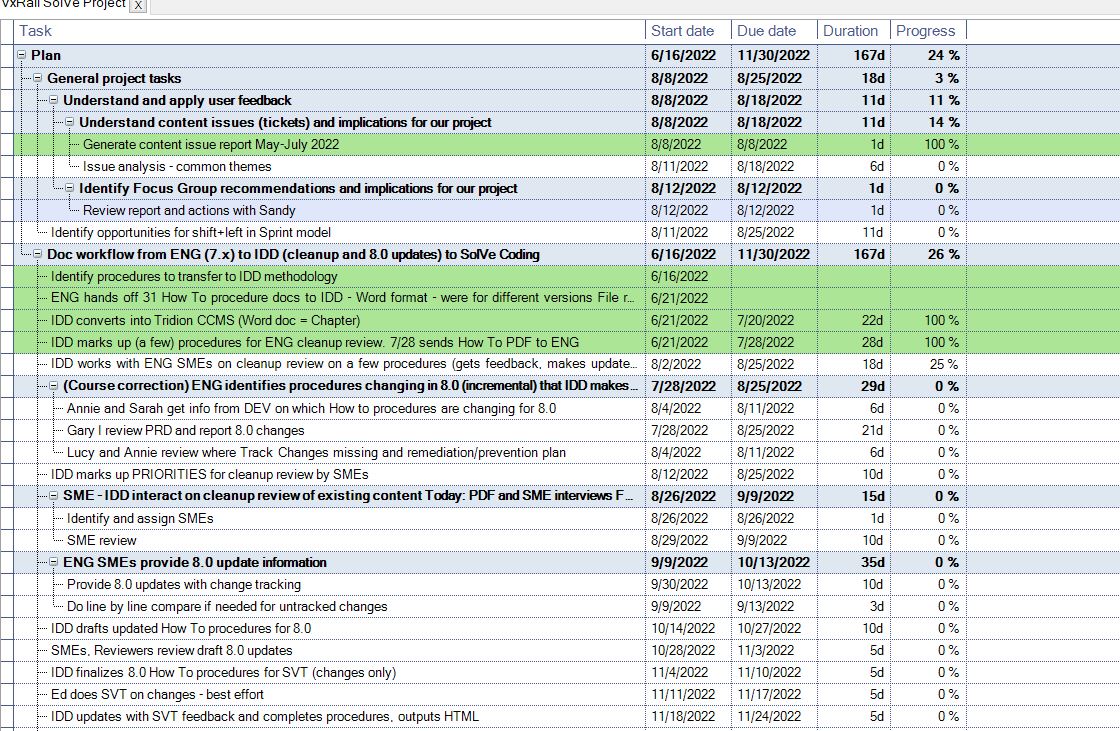Collapse Understand and apply user feedback

pos(54,100)
